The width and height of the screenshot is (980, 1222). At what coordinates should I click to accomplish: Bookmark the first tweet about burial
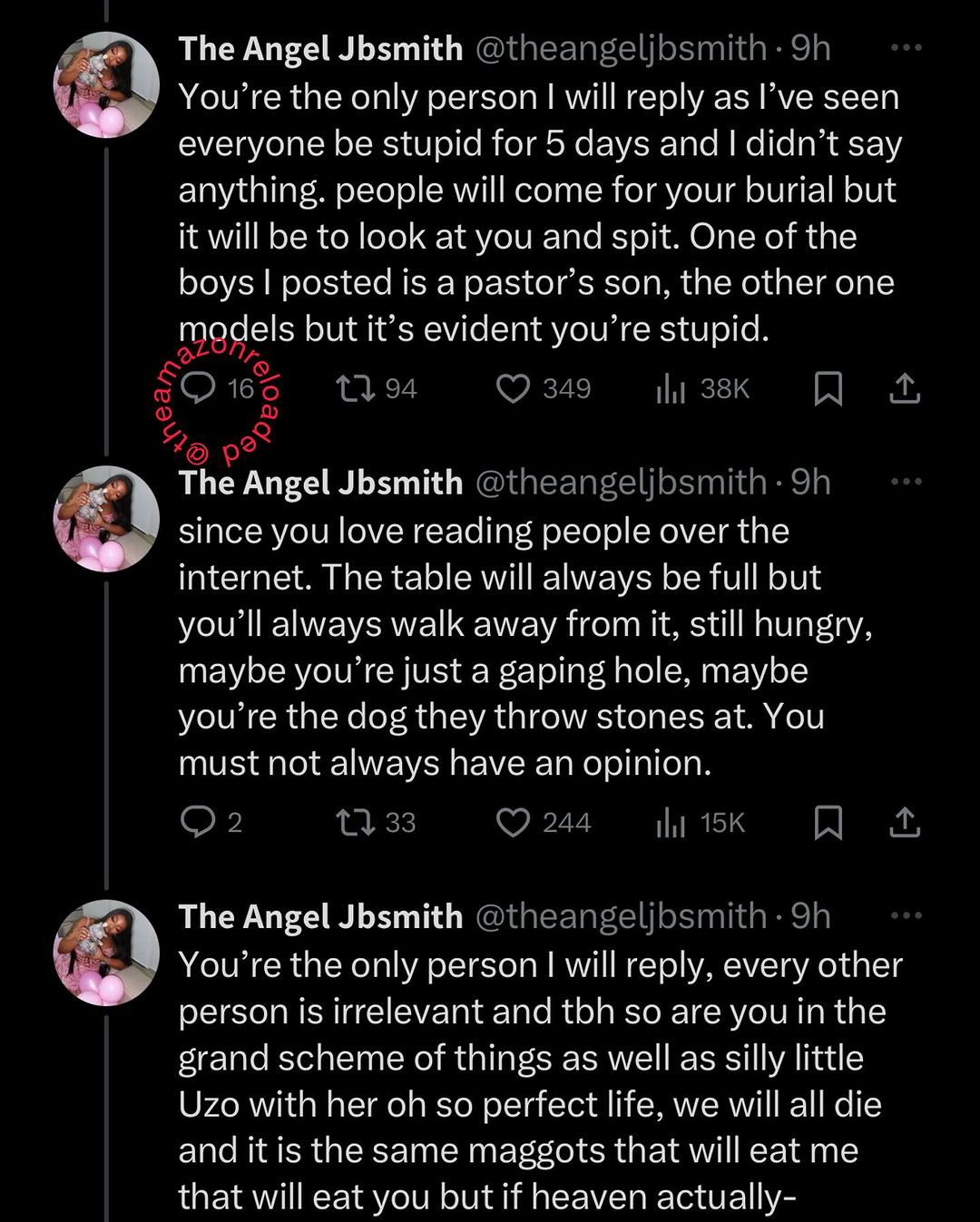828,388
